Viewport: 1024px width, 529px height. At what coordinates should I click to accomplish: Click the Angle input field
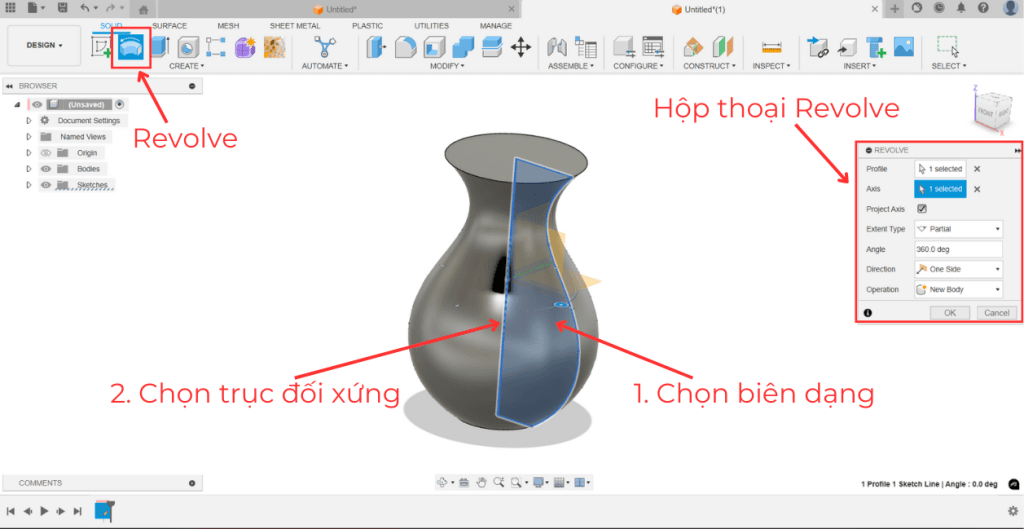[958, 249]
